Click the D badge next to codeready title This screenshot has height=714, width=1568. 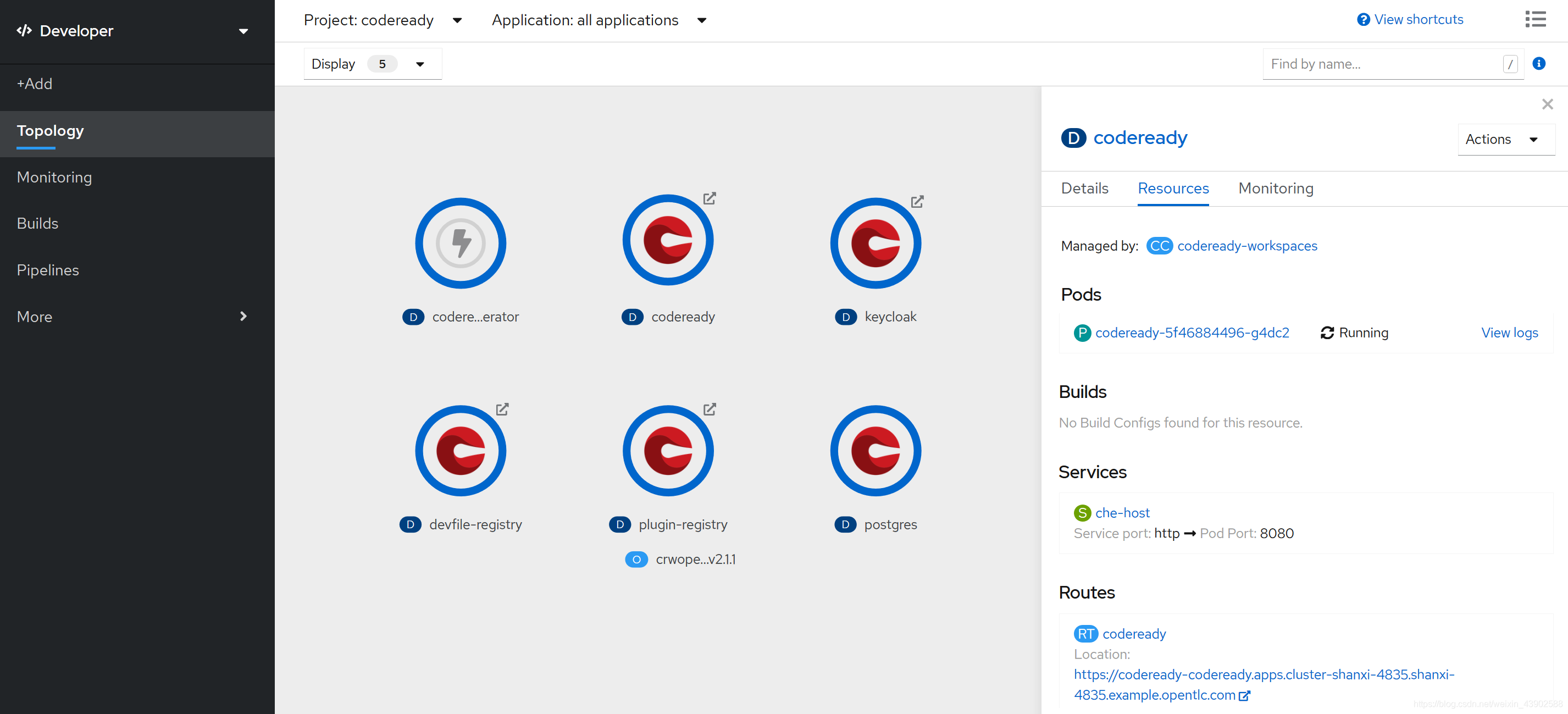pyautogui.click(x=1073, y=138)
